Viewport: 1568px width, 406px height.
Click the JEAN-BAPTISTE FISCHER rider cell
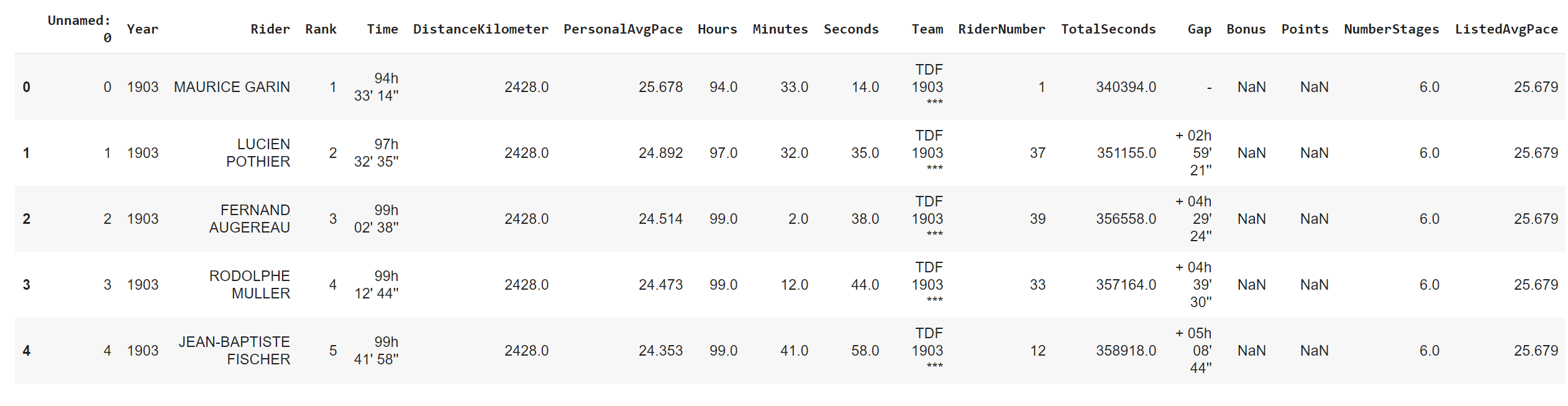(234, 351)
